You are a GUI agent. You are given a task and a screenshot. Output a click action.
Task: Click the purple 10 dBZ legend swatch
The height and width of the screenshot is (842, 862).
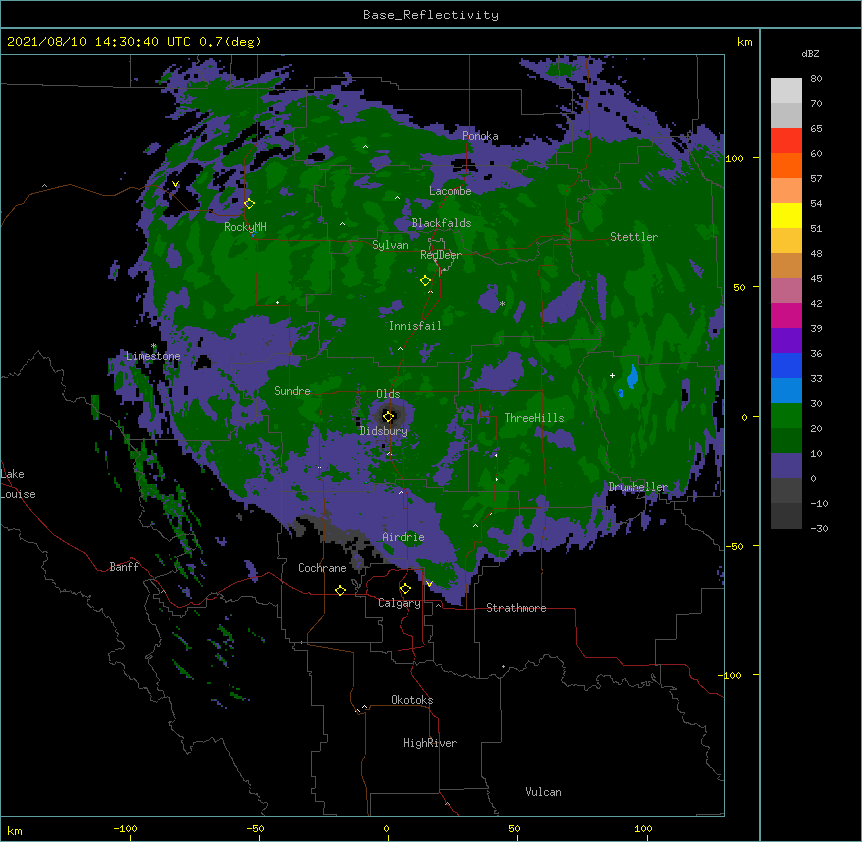pos(786,466)
